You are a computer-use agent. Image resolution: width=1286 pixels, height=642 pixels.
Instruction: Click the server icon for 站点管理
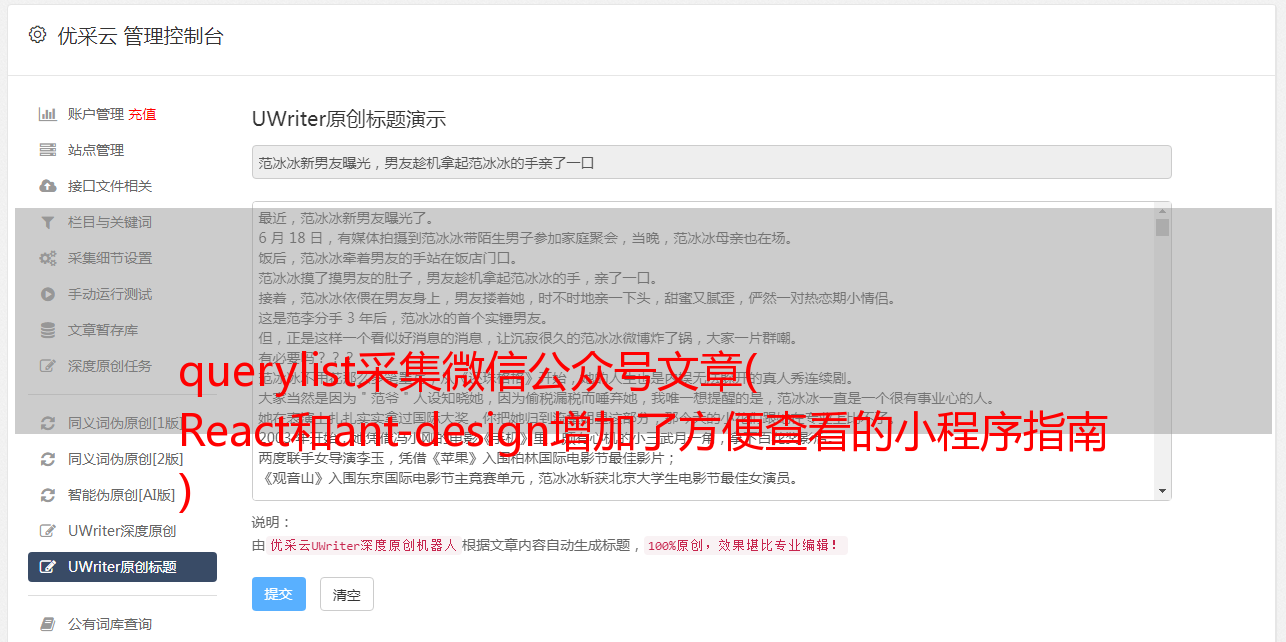47,150
